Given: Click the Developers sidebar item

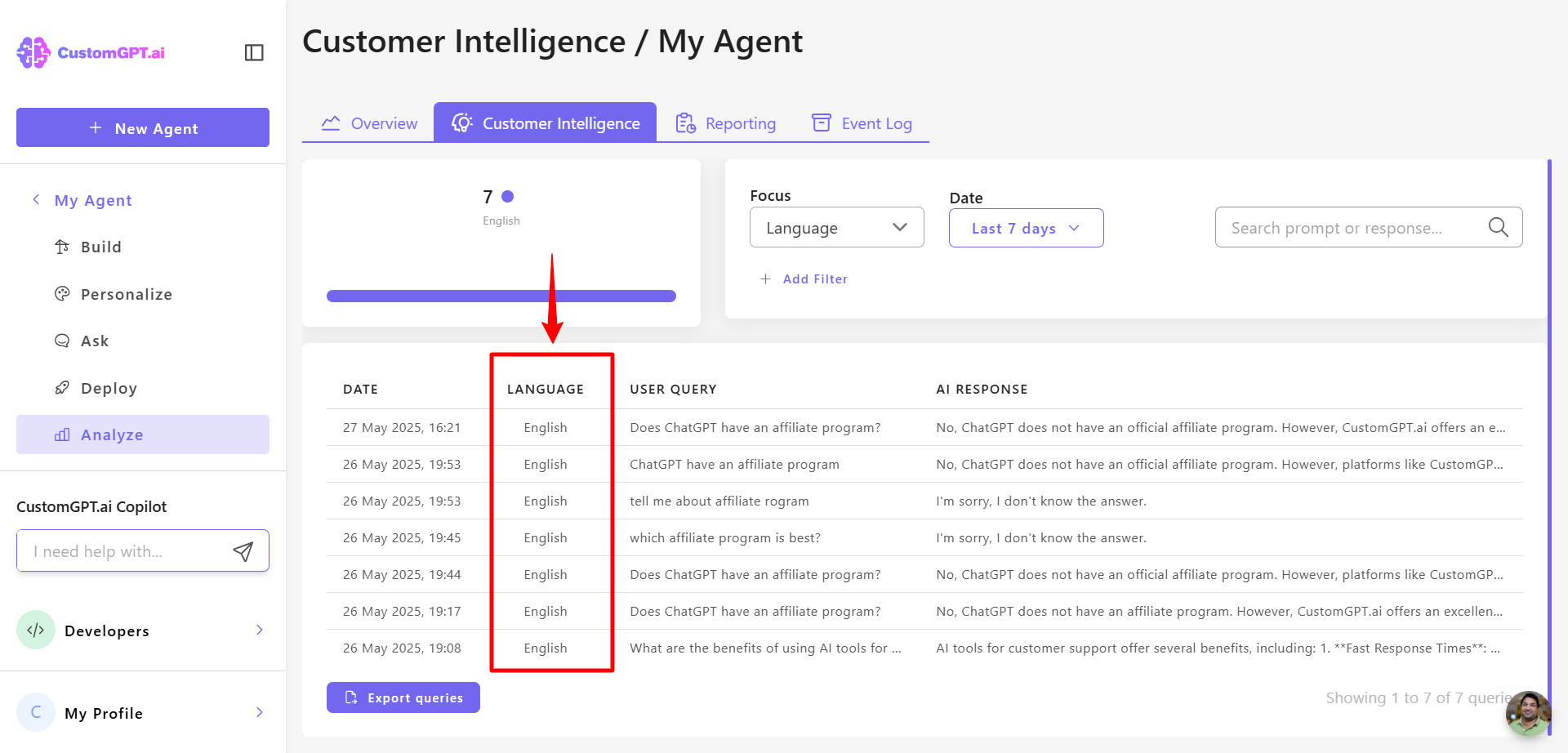Looking at the screenshot, I should (143, 630).
